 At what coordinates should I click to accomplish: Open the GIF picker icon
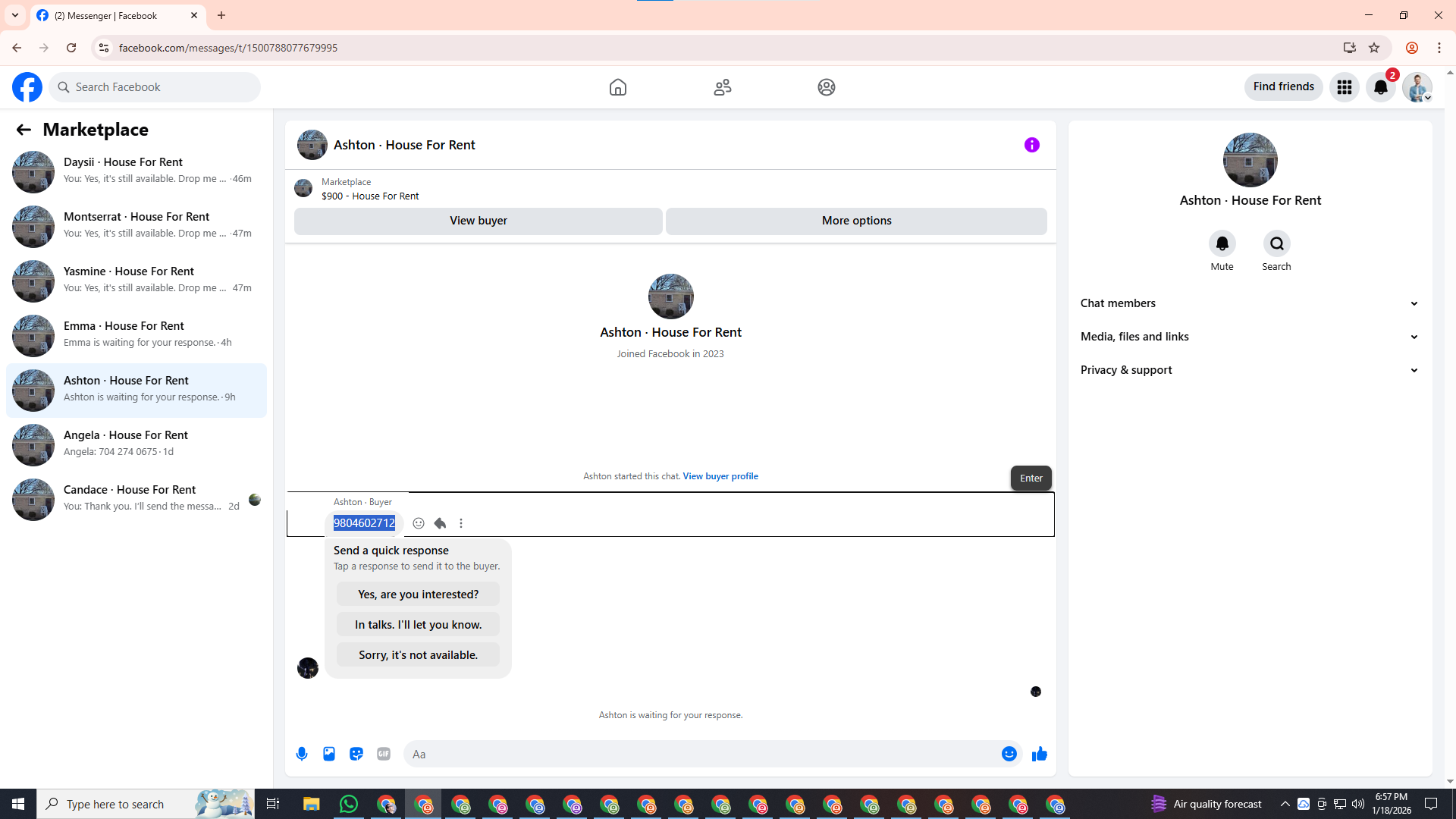pyautogui.click(x=384, y=754)
